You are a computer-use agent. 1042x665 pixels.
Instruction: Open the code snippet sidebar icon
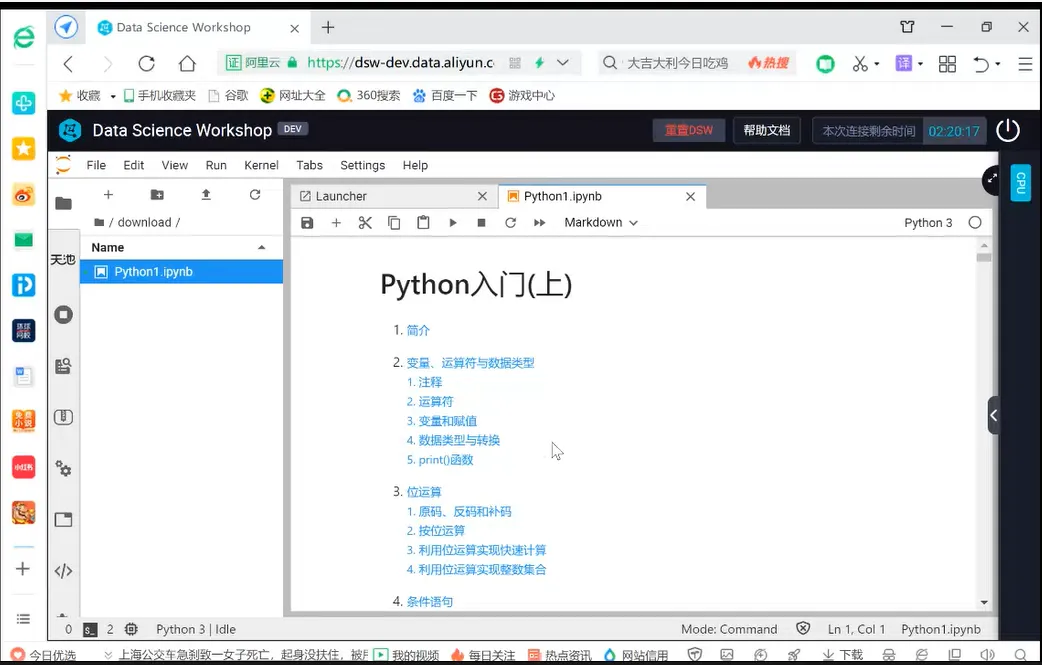coord(63,571)
